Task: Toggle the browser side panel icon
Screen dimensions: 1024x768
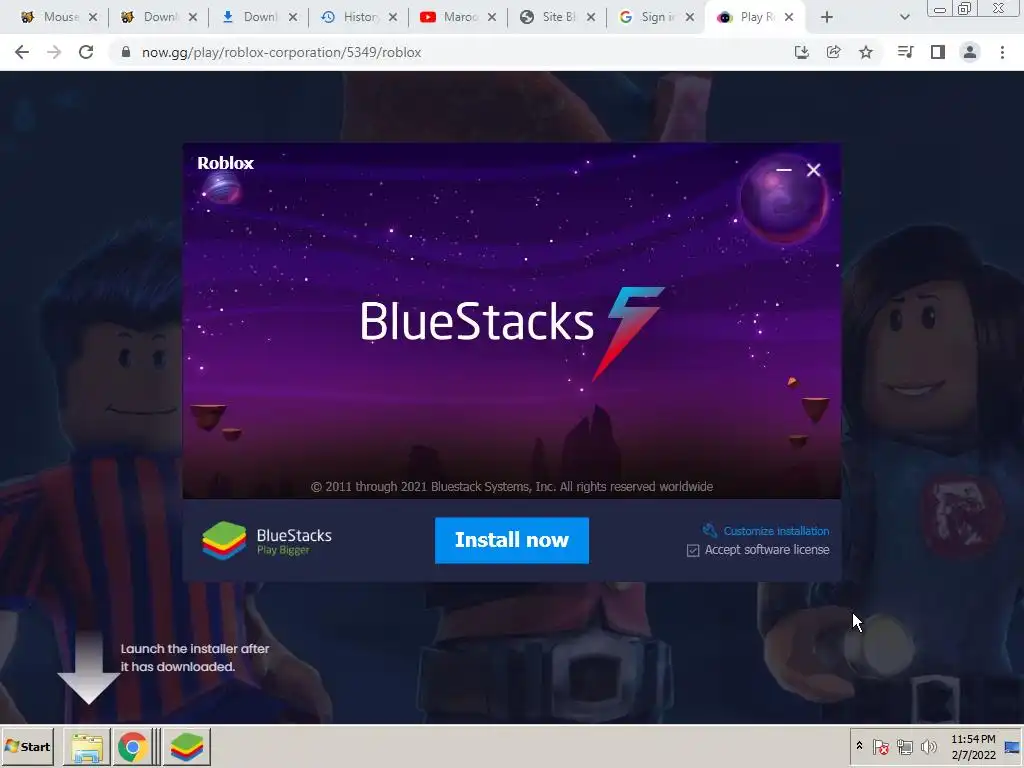Action: click(x=938, y=52)
